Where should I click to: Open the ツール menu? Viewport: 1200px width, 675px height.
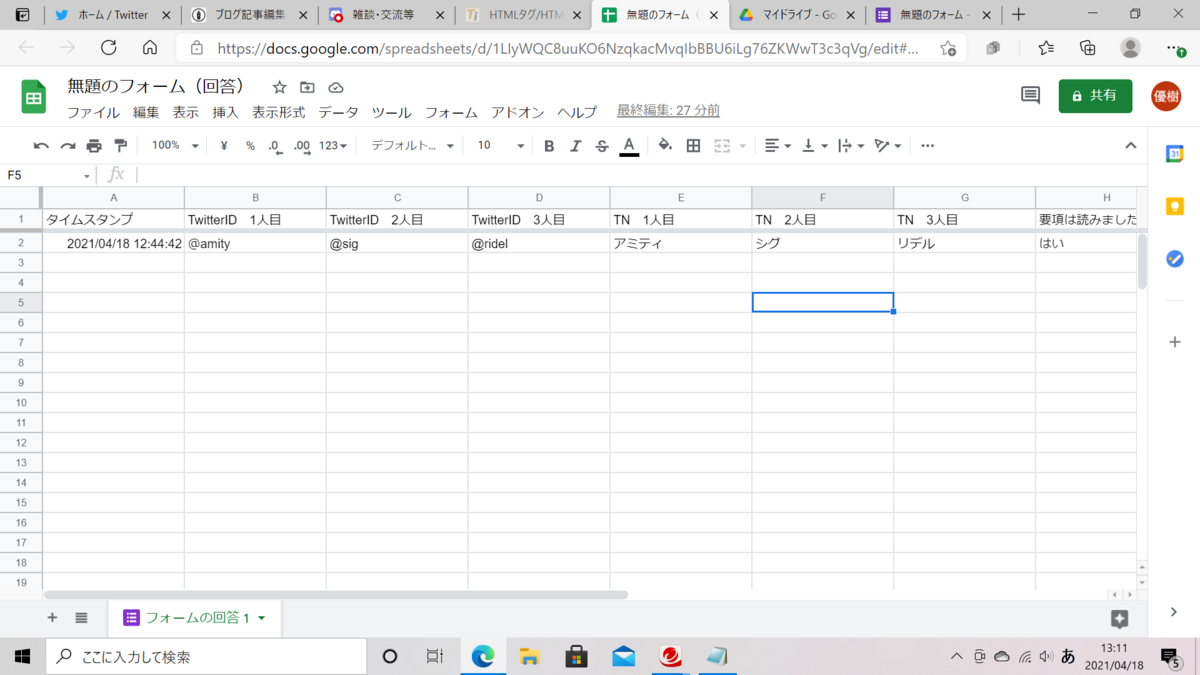point(391,112)
